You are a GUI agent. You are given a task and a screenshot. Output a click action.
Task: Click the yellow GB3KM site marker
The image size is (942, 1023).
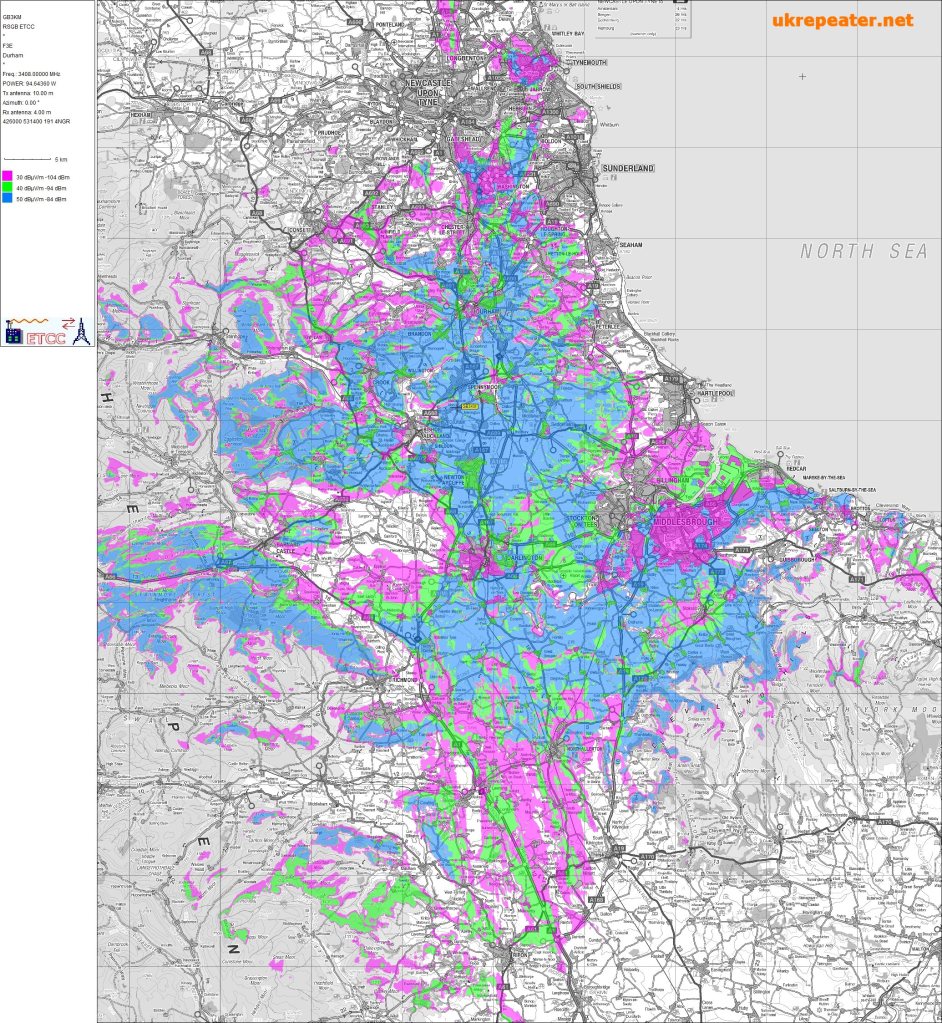point(468,406)
